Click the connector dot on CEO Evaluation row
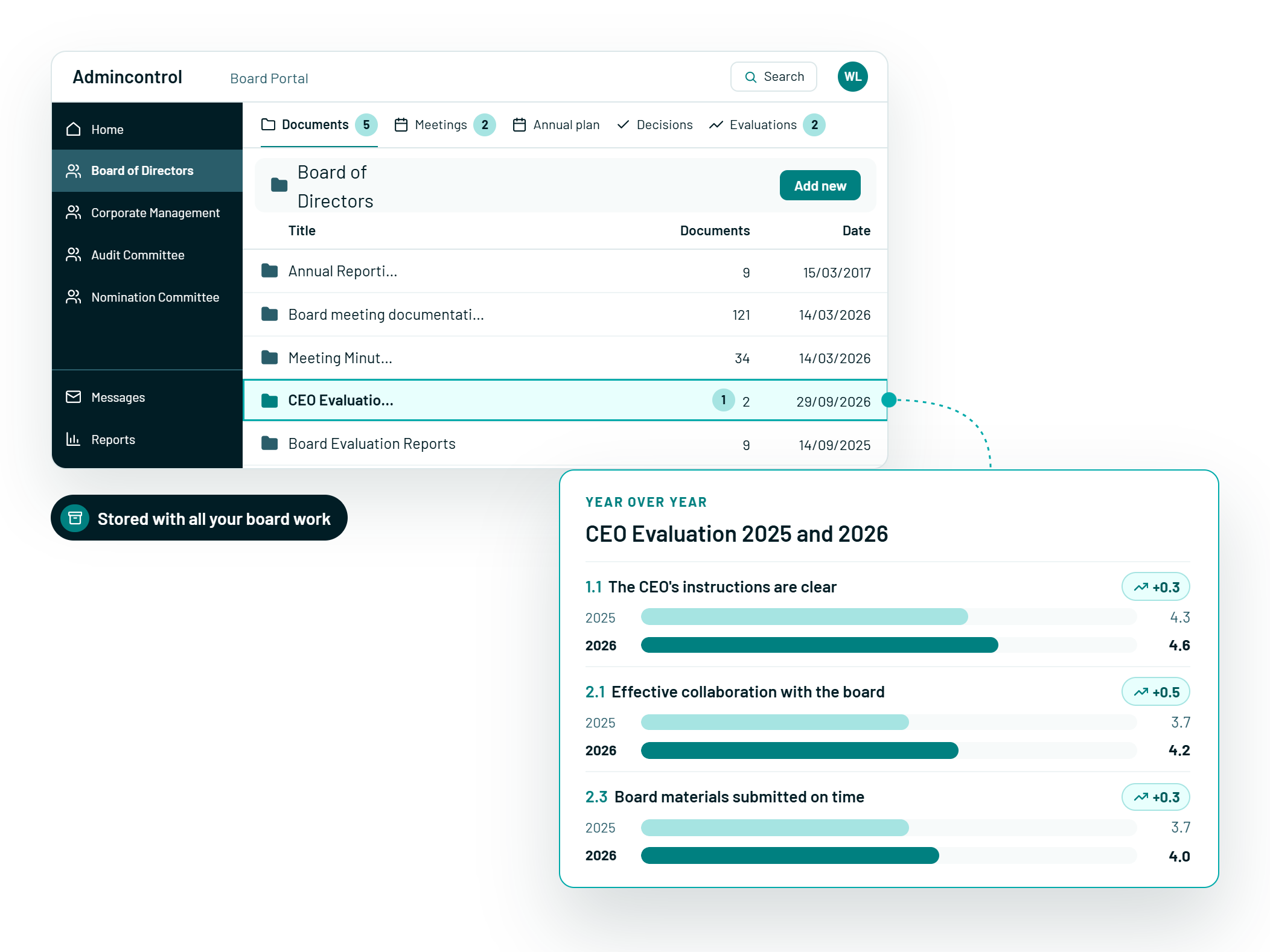 click(x=889, y=400)
